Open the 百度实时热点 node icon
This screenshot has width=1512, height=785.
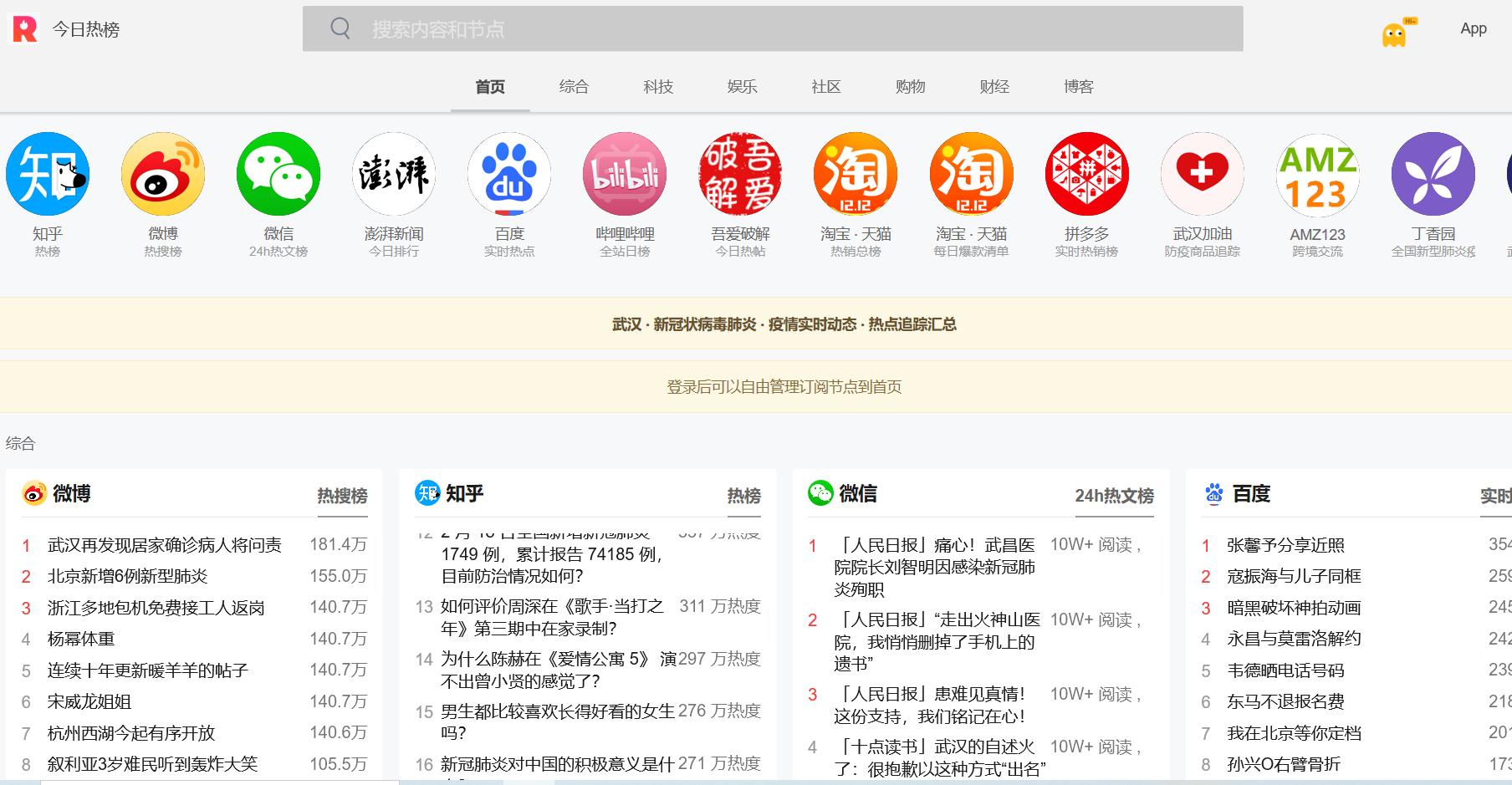click(508, 173)
